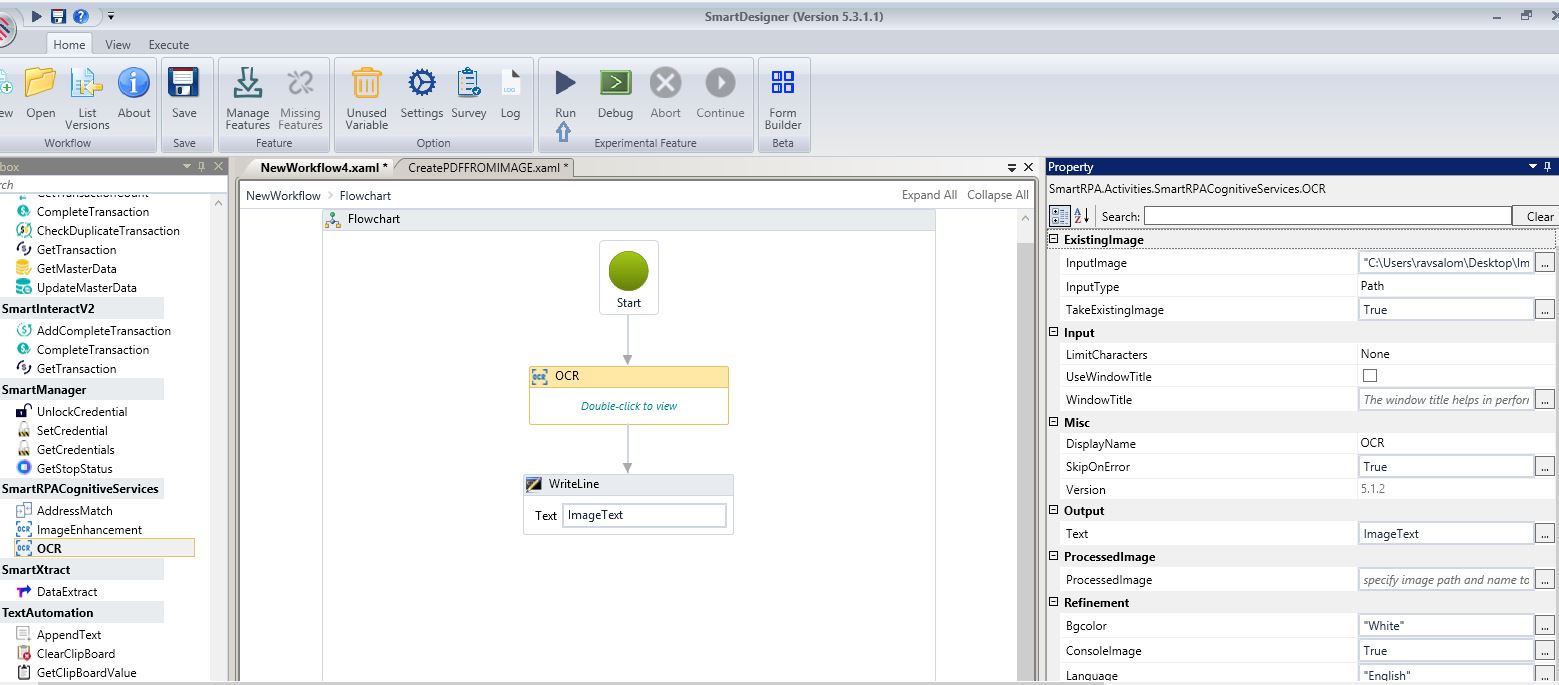Screen dimensions: 1559x685
Task: Click the ImageText field in WriteLine
Action: [644, 516]
